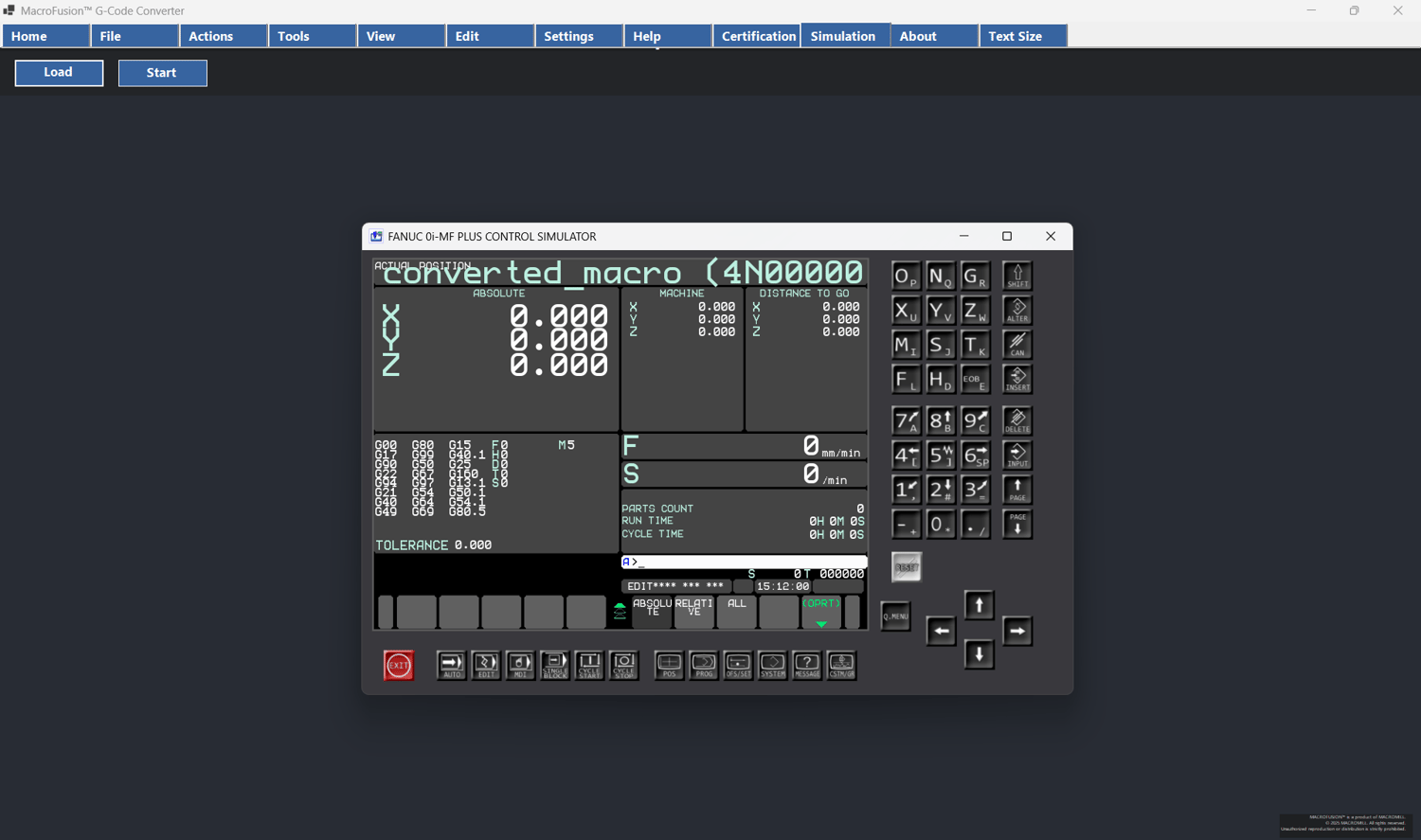The height and width of the screenshot is (840, 1421).
Task: Click the number 0 key on the keypad
Action: click(x=941, y=524)
